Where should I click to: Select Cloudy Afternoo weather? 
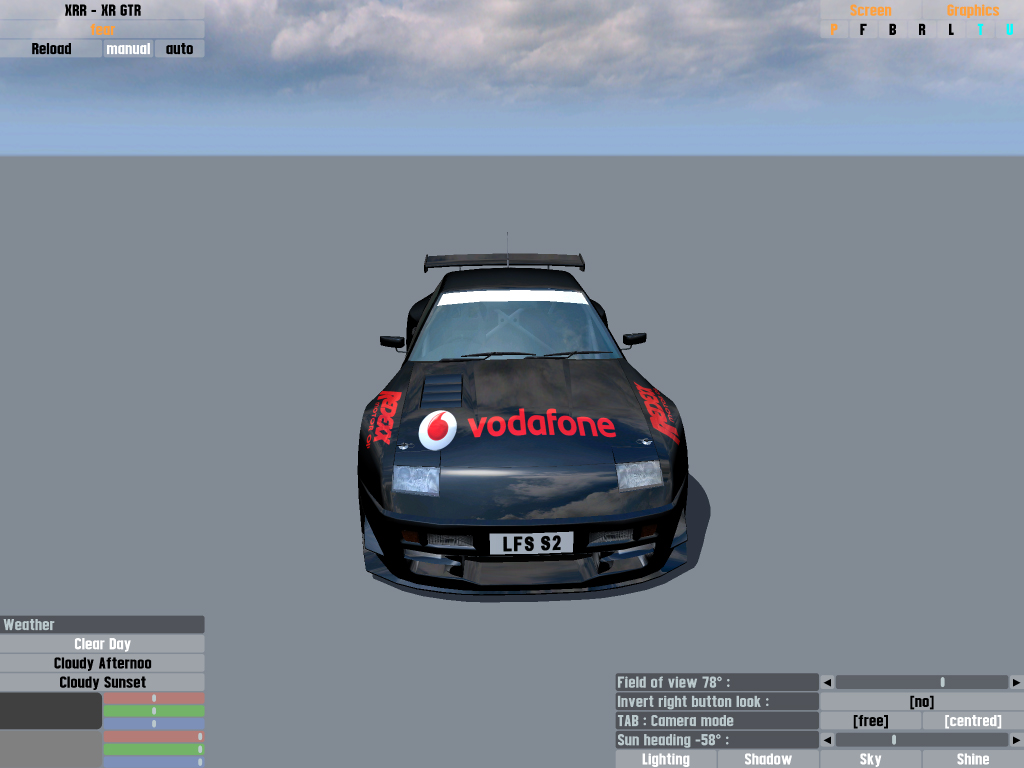tap(103, 663)
